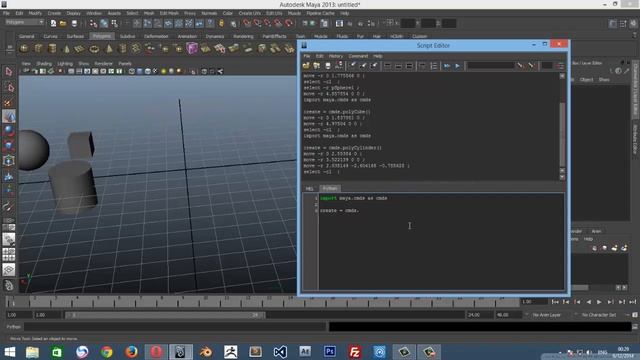Open Blender from taskbar
The image size is (640, 360).
pos(205,351)
